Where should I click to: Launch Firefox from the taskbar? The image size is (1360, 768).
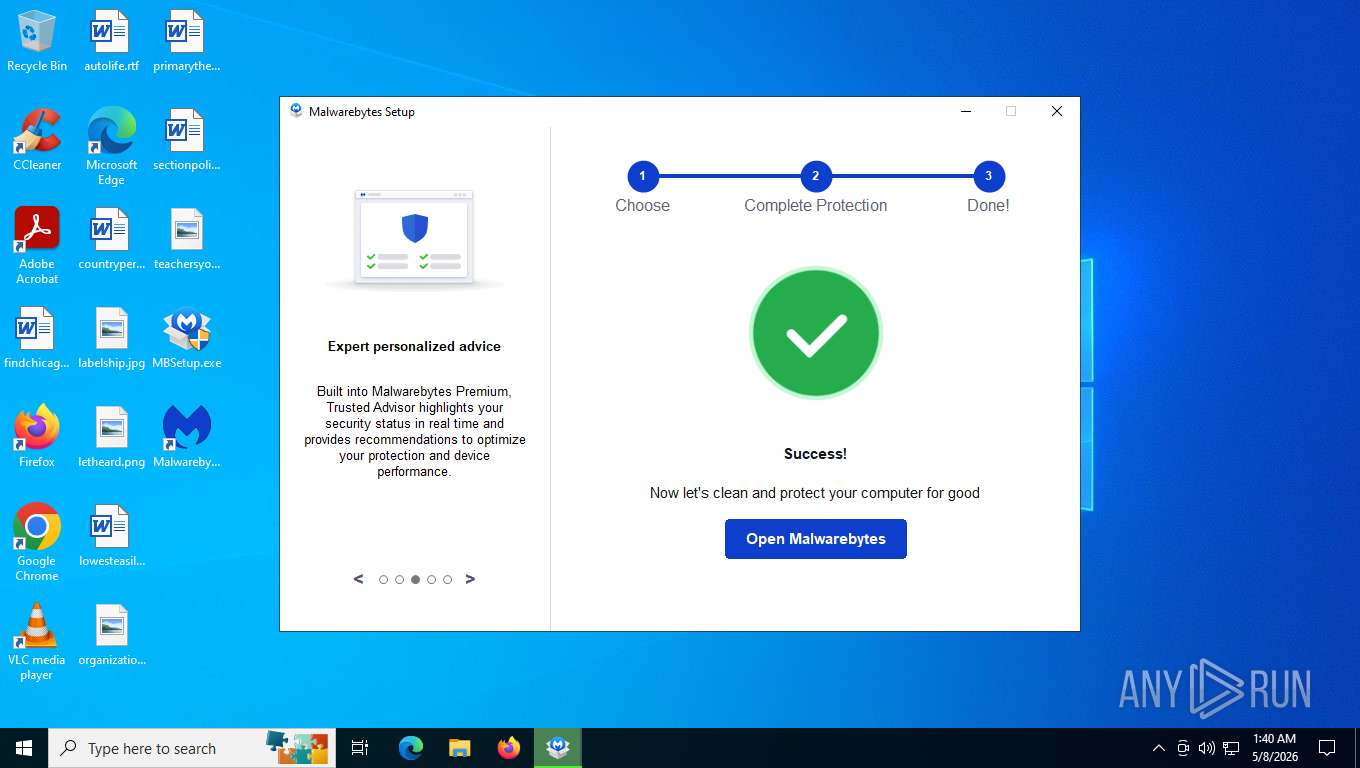[509, 748]
